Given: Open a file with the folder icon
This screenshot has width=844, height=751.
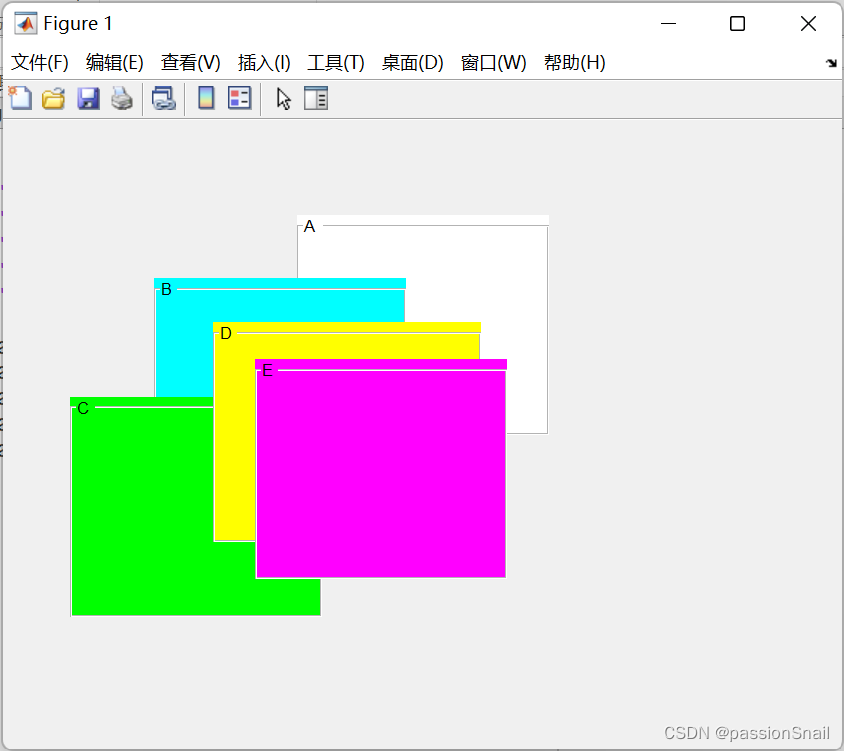Looking at the screenshot, I should click(54, 99).
